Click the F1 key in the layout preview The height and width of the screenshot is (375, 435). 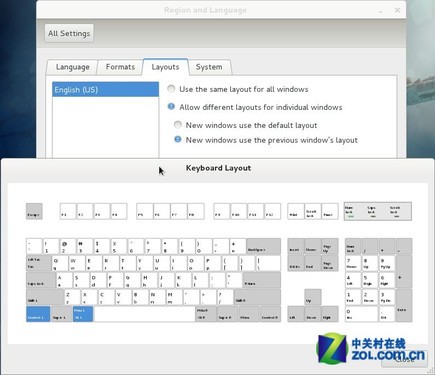68,211
